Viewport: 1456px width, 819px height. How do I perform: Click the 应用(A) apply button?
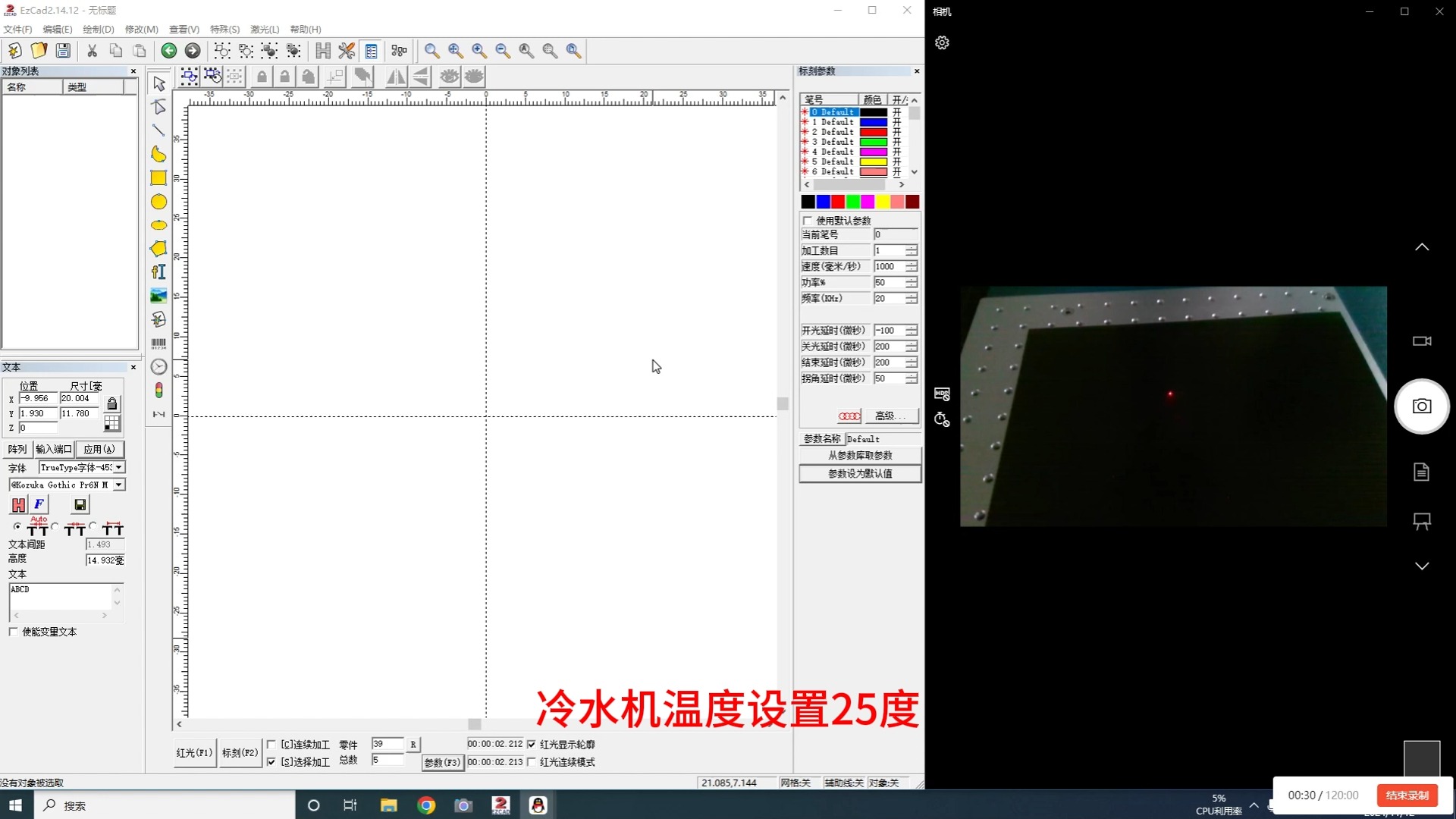coord(100,448)
